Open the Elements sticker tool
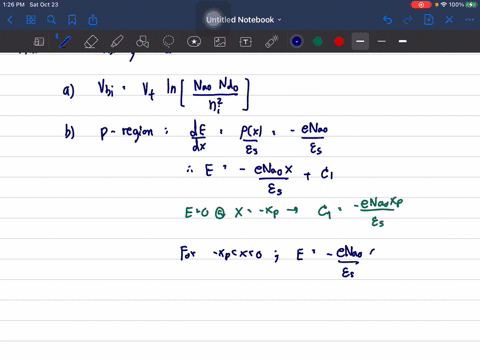Image resolution: width=480 pixels, height=360 pixels. point(194,42)
